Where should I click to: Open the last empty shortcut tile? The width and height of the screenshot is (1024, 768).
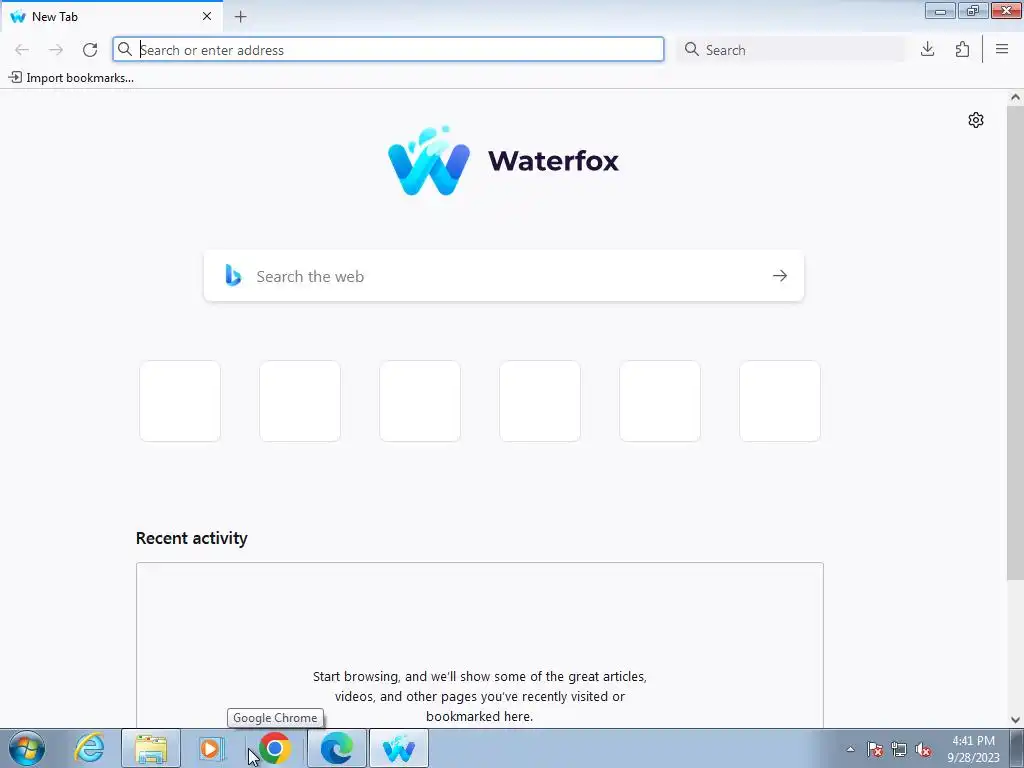point(780,401)
